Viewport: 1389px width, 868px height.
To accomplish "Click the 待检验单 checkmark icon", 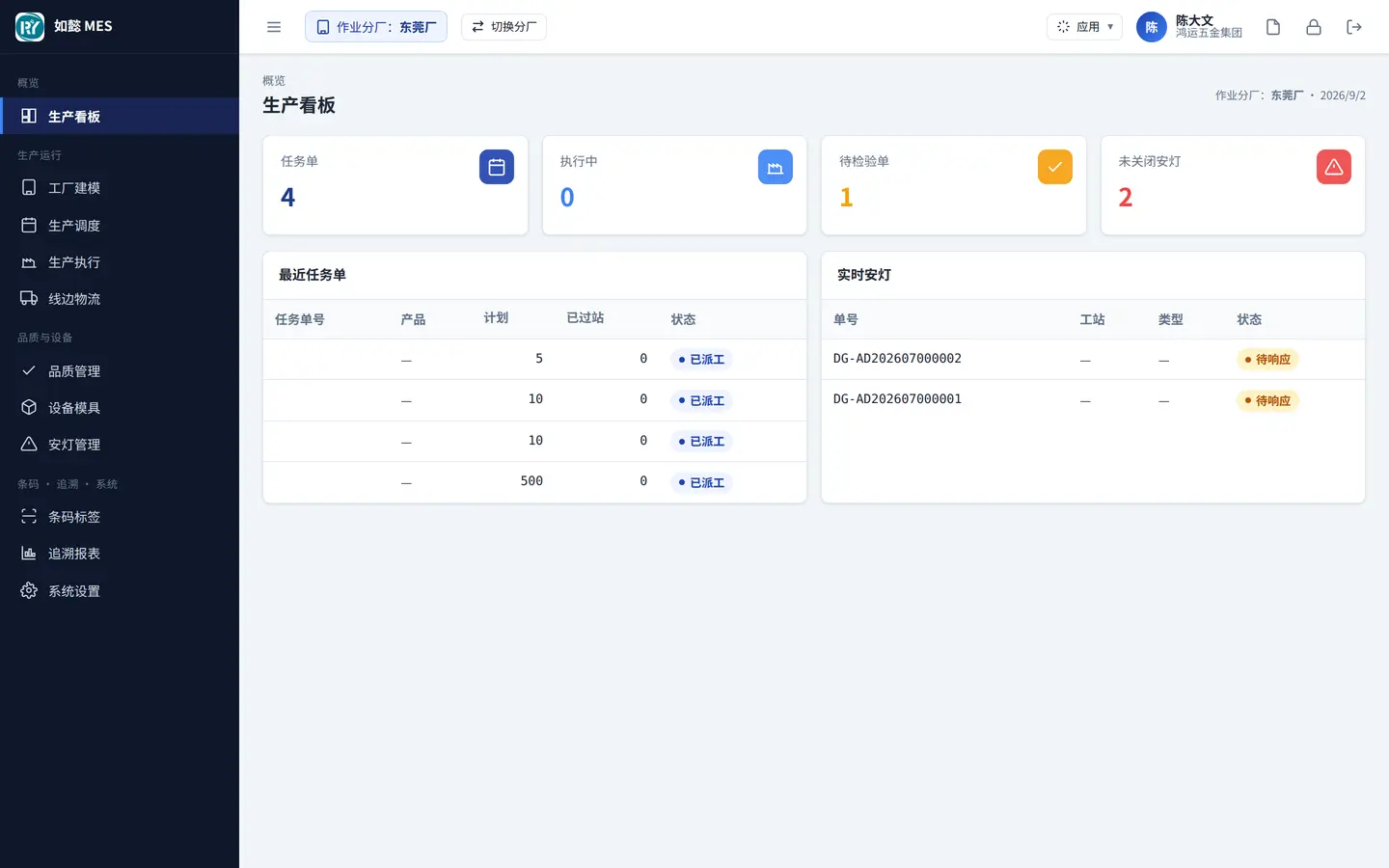I will tap(1055, 167).
